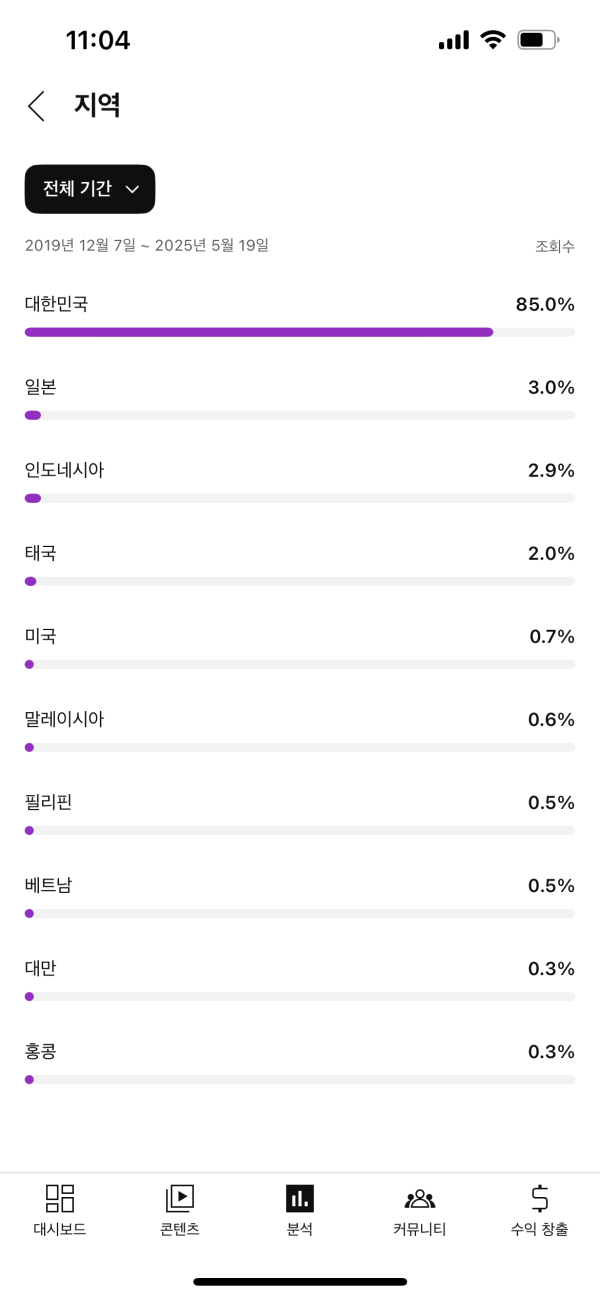Open the 대시보드 dashboard icon
Screen dimensions: 600x1298
[60, 1198]
